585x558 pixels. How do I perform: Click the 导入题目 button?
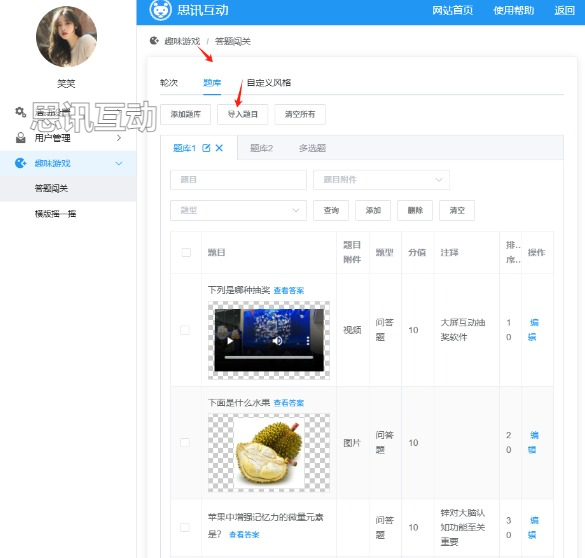(243, 114)
